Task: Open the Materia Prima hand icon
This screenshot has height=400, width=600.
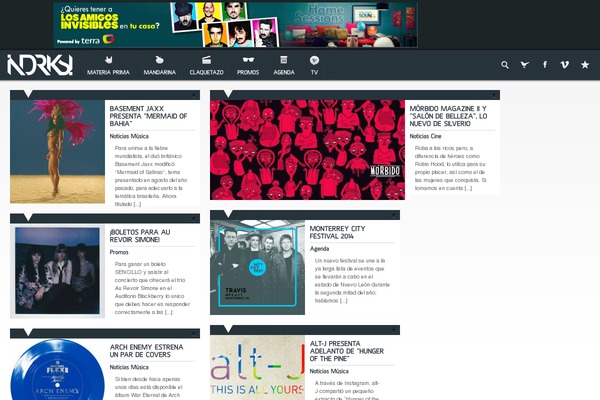Action: point(109,60)
